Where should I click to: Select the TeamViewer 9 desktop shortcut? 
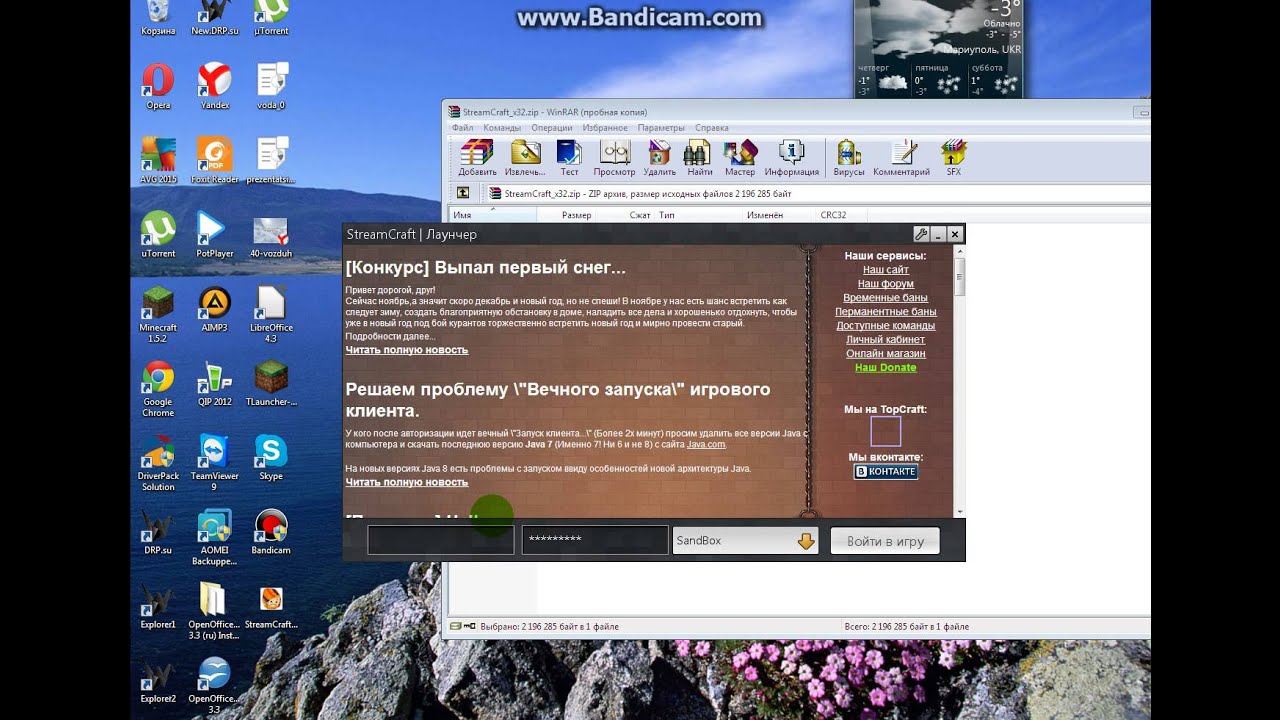pyautogui.click(x=215, y=462)
